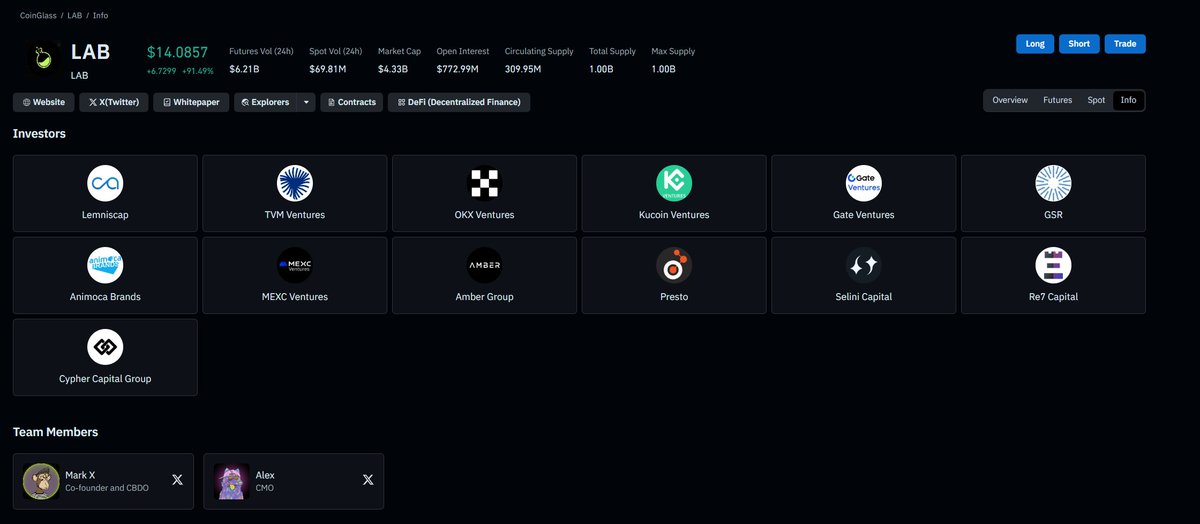1200x524 pixels.
Task: Click the +91.49% price change text
Action: coord(197,71)
